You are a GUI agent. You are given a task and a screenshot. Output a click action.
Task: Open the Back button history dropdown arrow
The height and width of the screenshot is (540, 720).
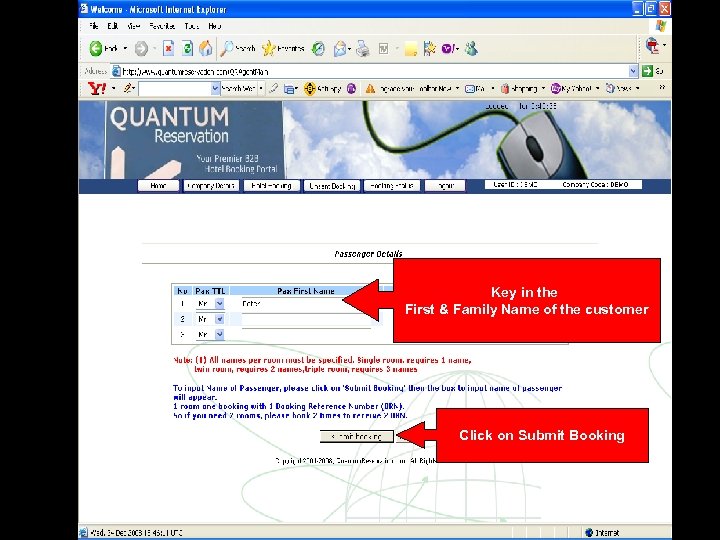tap(125, 48)
